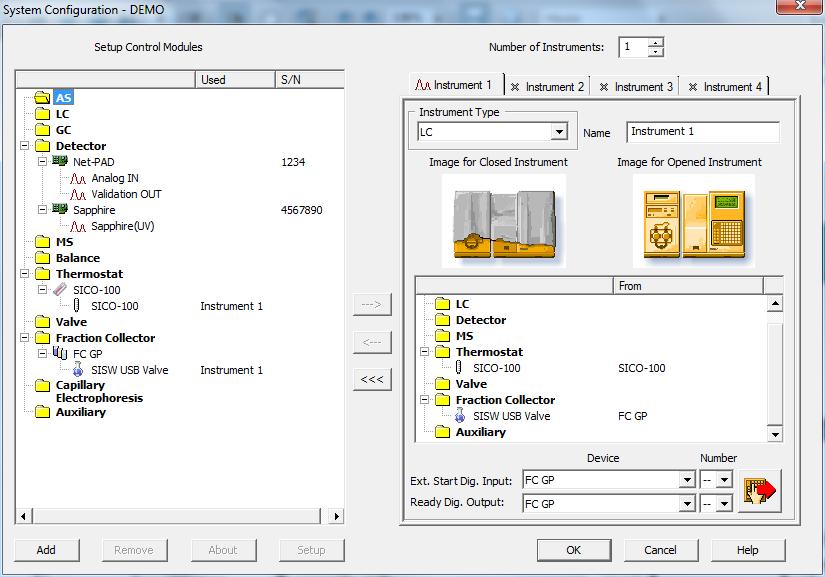Click the From column header
Screen dimensions: 825x577
[688, 286]
